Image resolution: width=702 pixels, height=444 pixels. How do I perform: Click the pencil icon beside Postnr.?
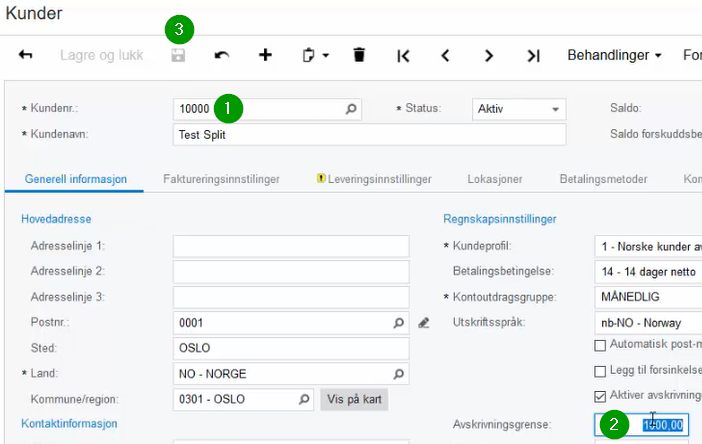pos(424,323)
